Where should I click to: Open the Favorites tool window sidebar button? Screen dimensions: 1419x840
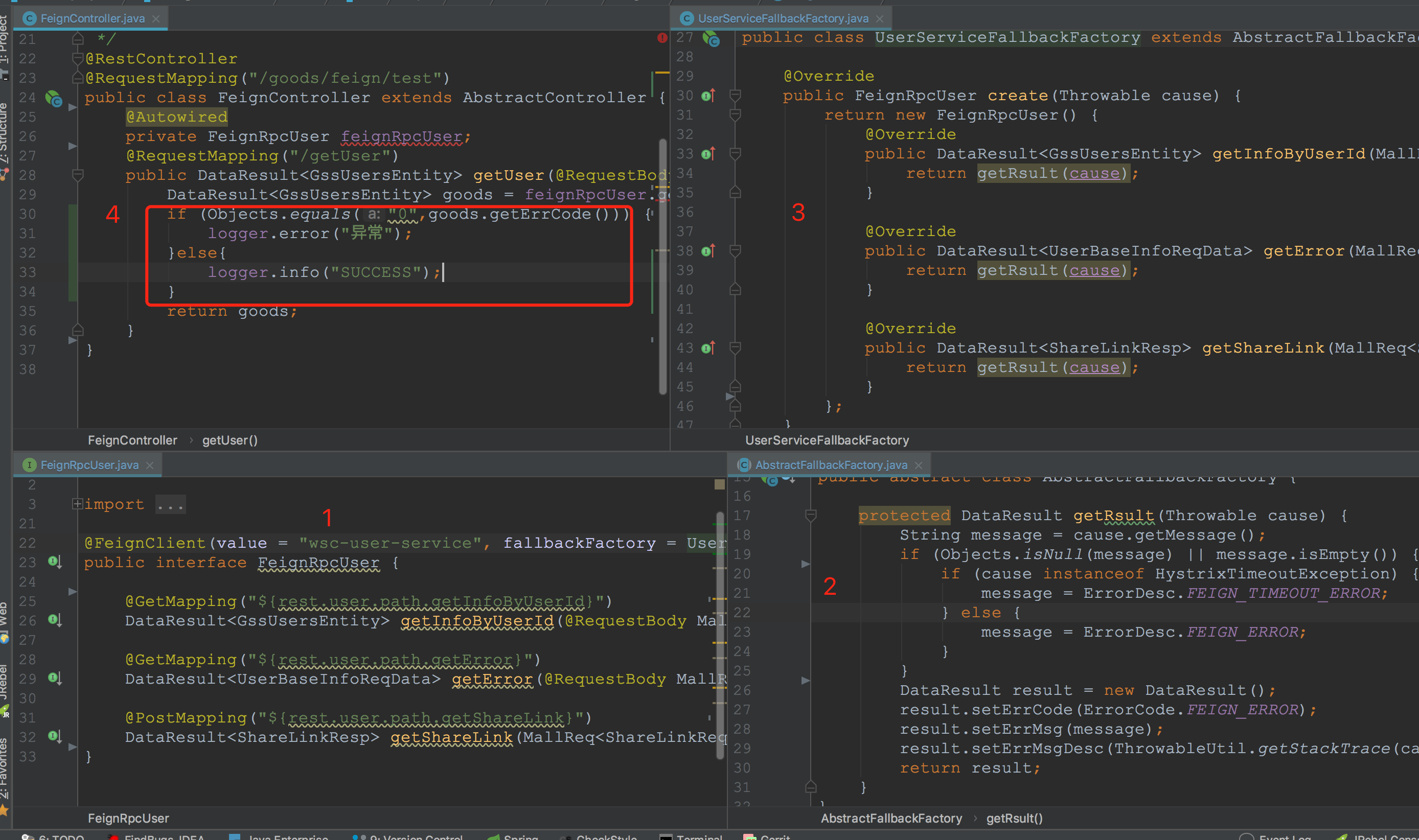point(5,776)
